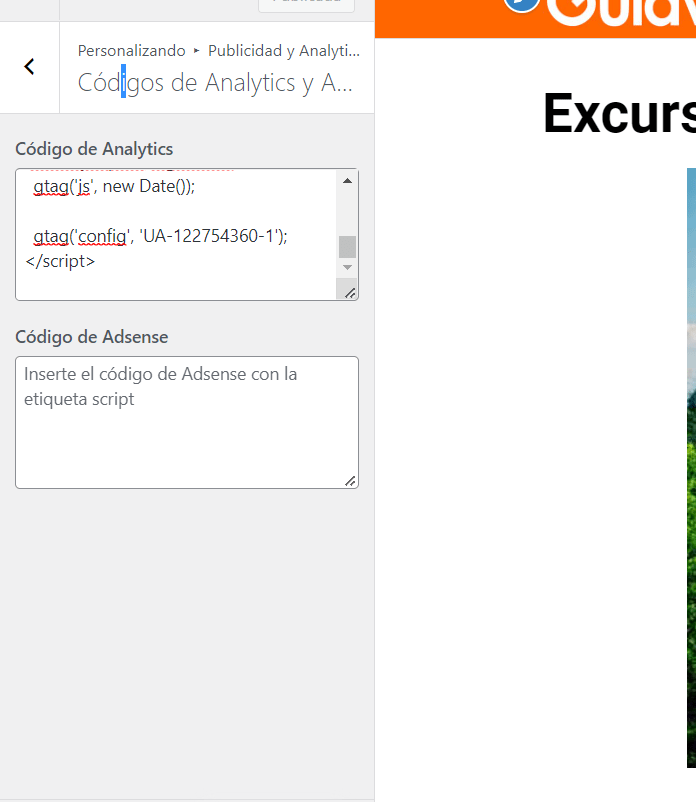The width and height of the screenshot is (696, 802).
Task: Click the Personalizando breadcrumb text
Action: point(131,51)
